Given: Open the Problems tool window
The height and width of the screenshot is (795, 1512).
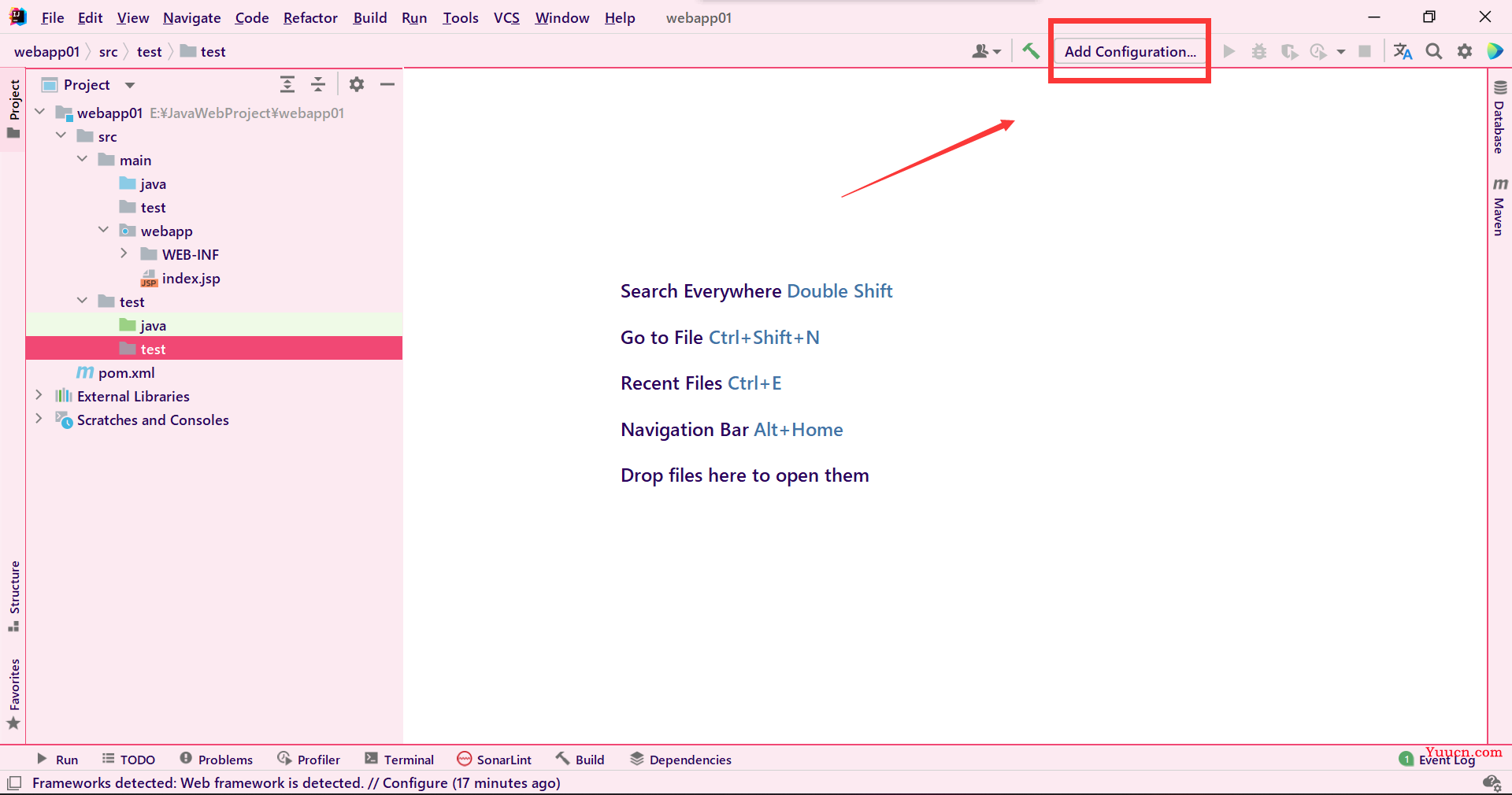Looking at the screenshot, I should point(216,760).
